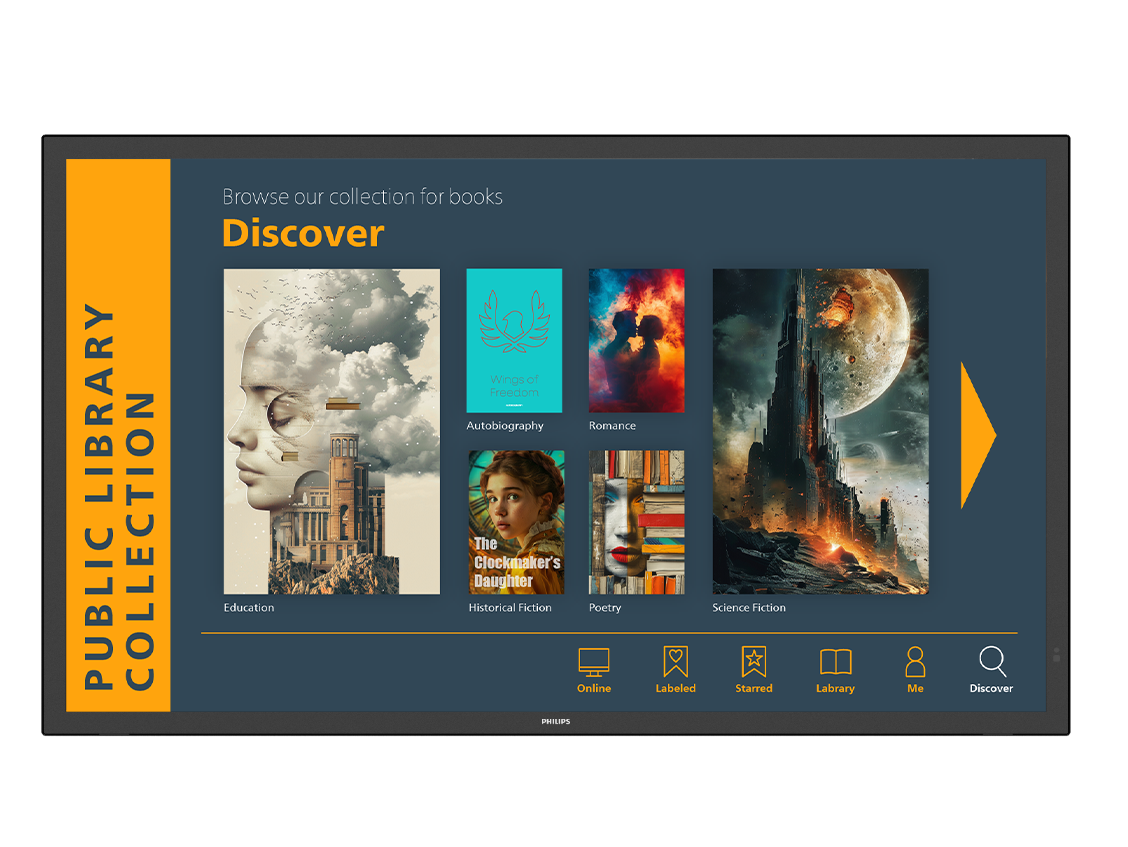Image resolution: width=1128 pixels, height=847 pixels.
Task: Open the Poetry book cover
Action: [x=636, y=522]
